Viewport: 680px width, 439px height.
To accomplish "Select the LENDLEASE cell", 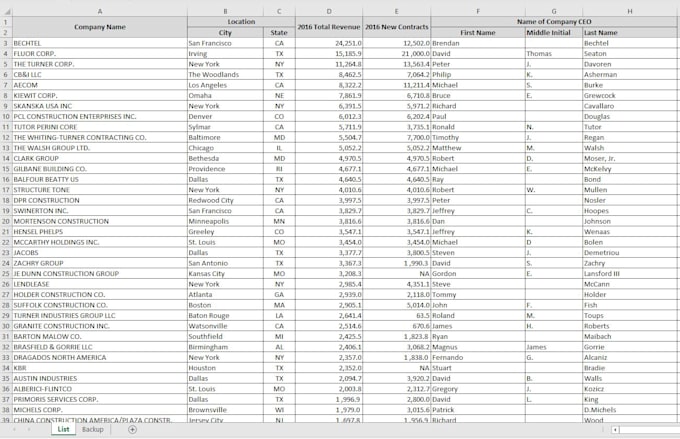I will (x=100, y=284).
